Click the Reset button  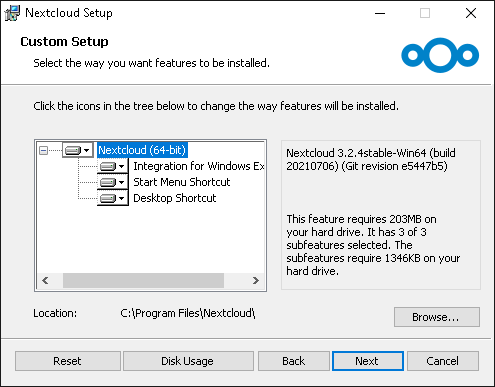coord(68,361)
